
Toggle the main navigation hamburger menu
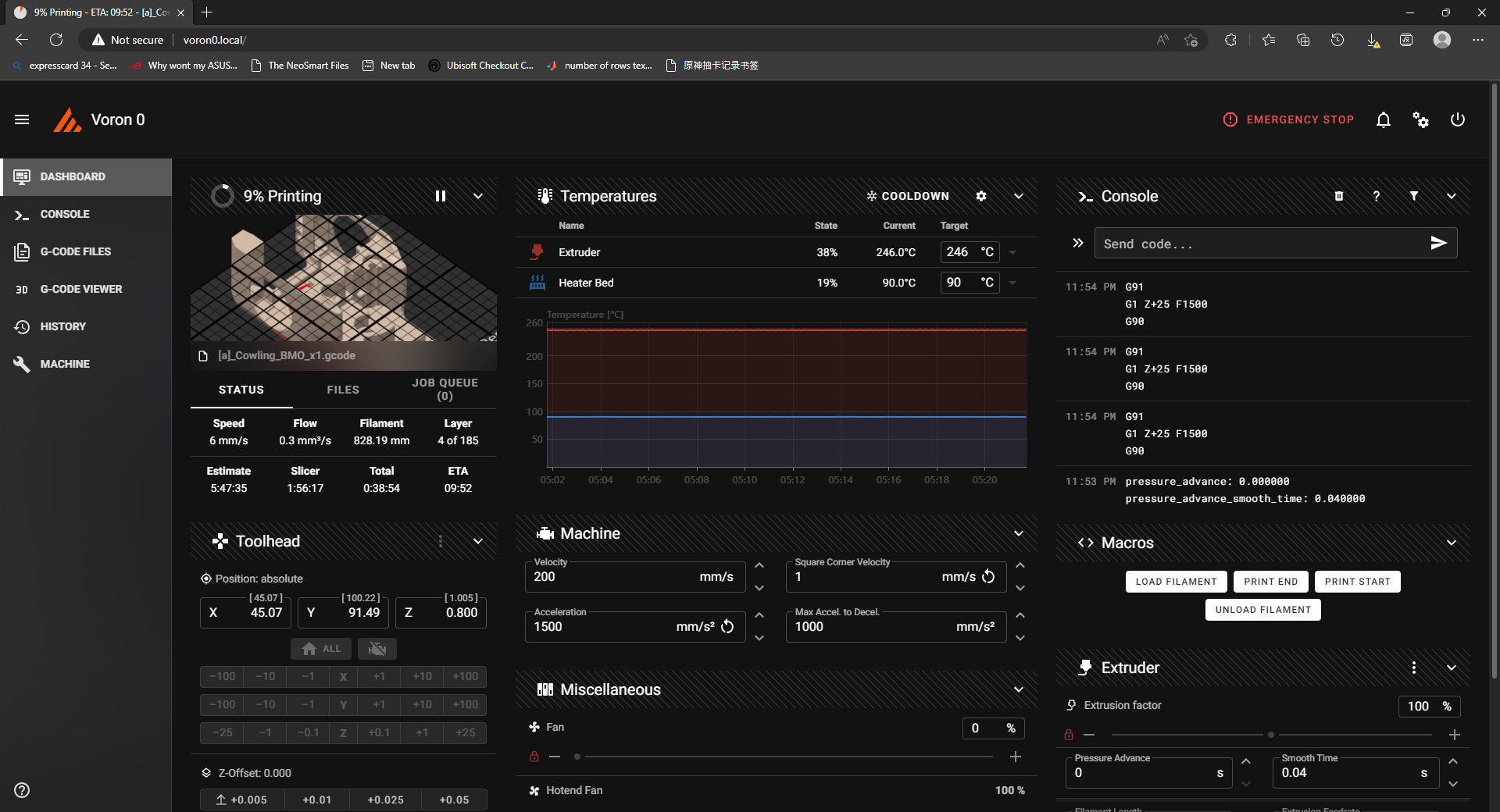[x=22, y=119]
